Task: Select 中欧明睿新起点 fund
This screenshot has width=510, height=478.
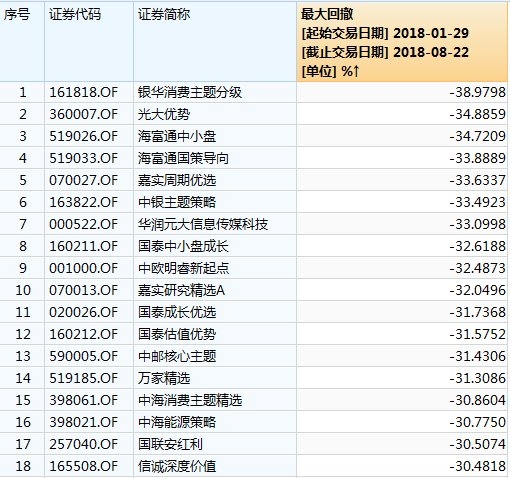Action: pos(183,268)
